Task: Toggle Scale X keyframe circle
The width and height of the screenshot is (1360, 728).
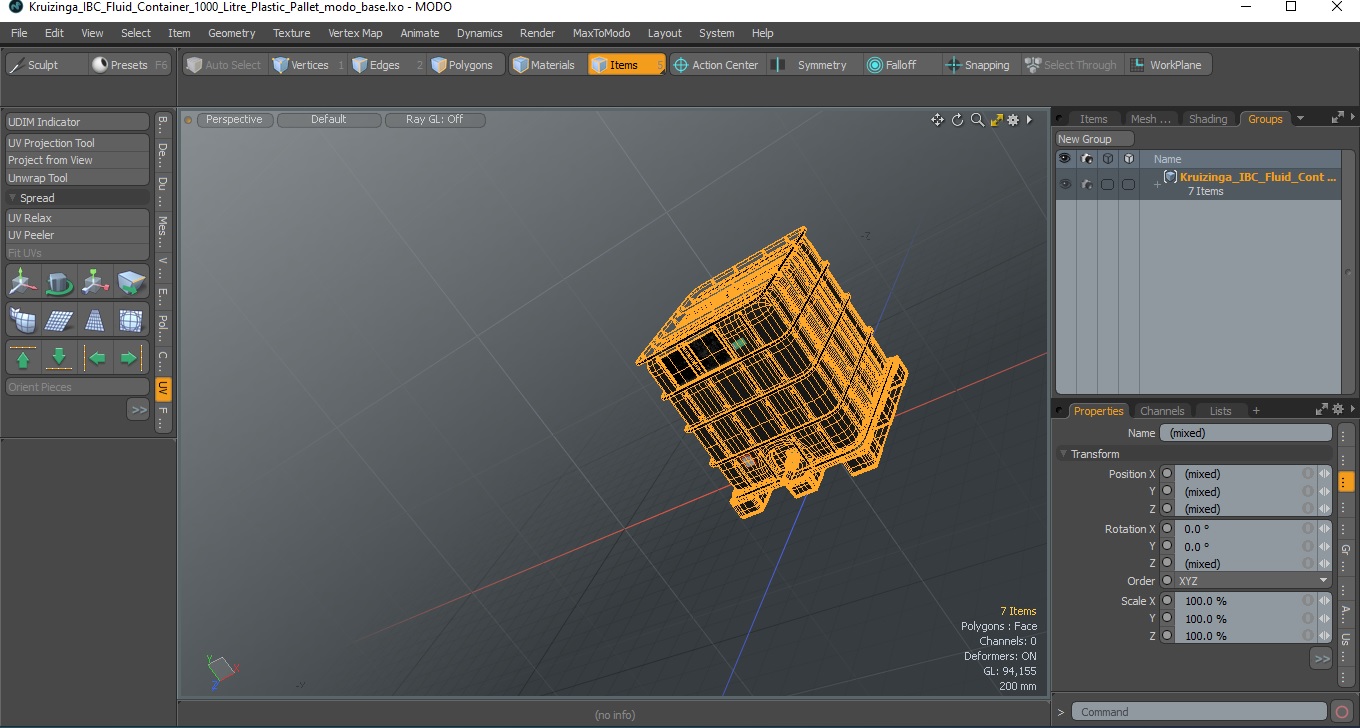Action: coord(1167,601)
